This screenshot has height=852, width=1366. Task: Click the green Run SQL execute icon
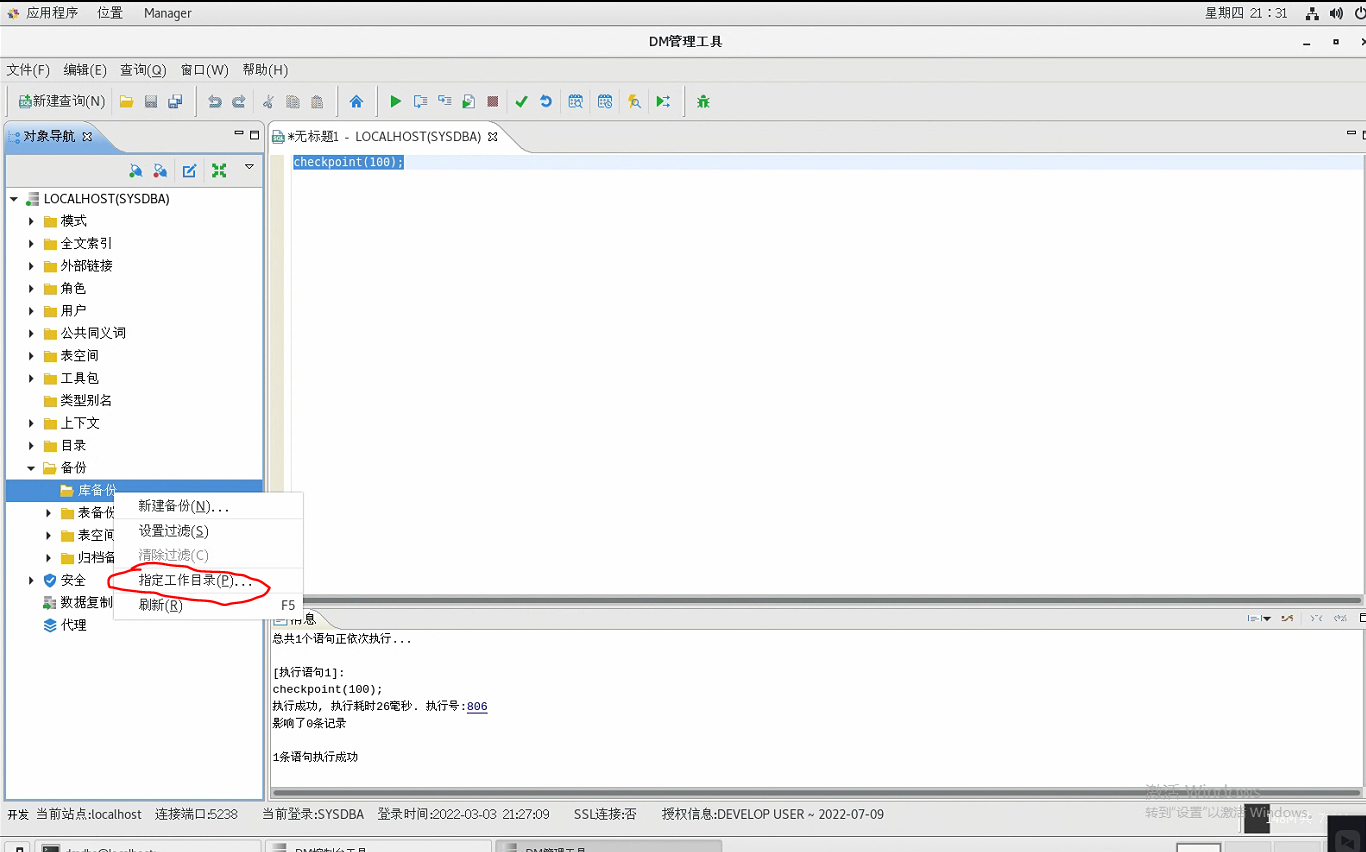[396, 101]
